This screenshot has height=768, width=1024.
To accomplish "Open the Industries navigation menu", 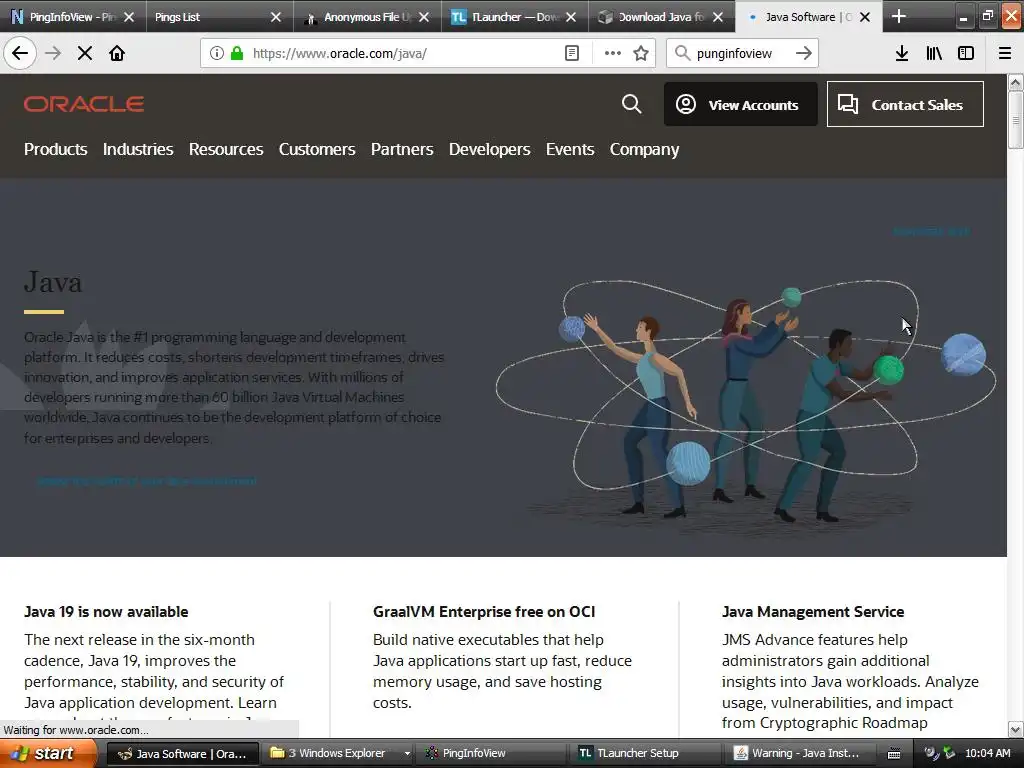I will pos(138,149).
